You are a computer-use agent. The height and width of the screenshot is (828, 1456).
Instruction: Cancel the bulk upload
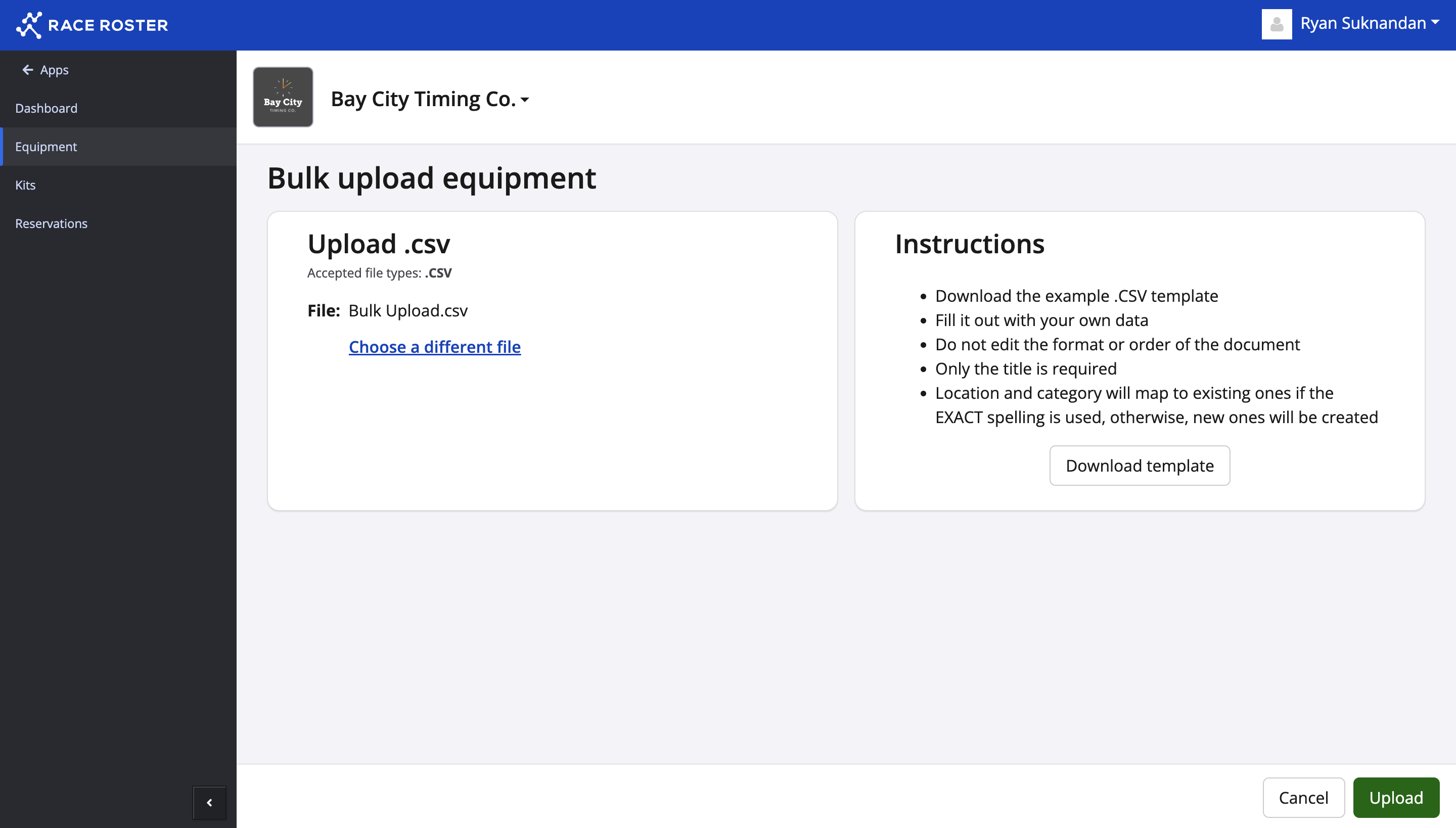1303,797
